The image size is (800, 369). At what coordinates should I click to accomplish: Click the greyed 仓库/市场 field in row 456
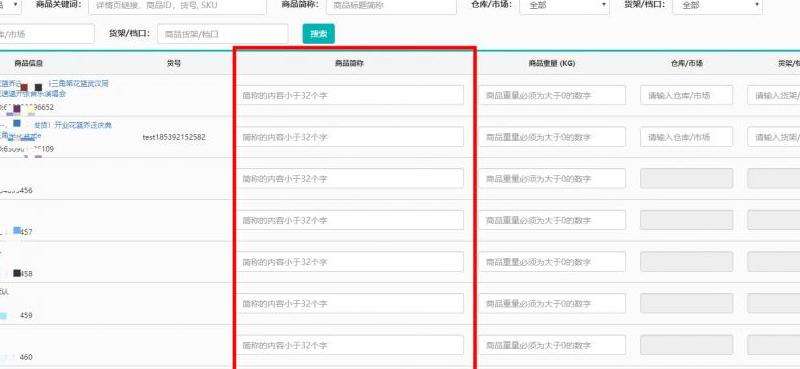point(687,179)
